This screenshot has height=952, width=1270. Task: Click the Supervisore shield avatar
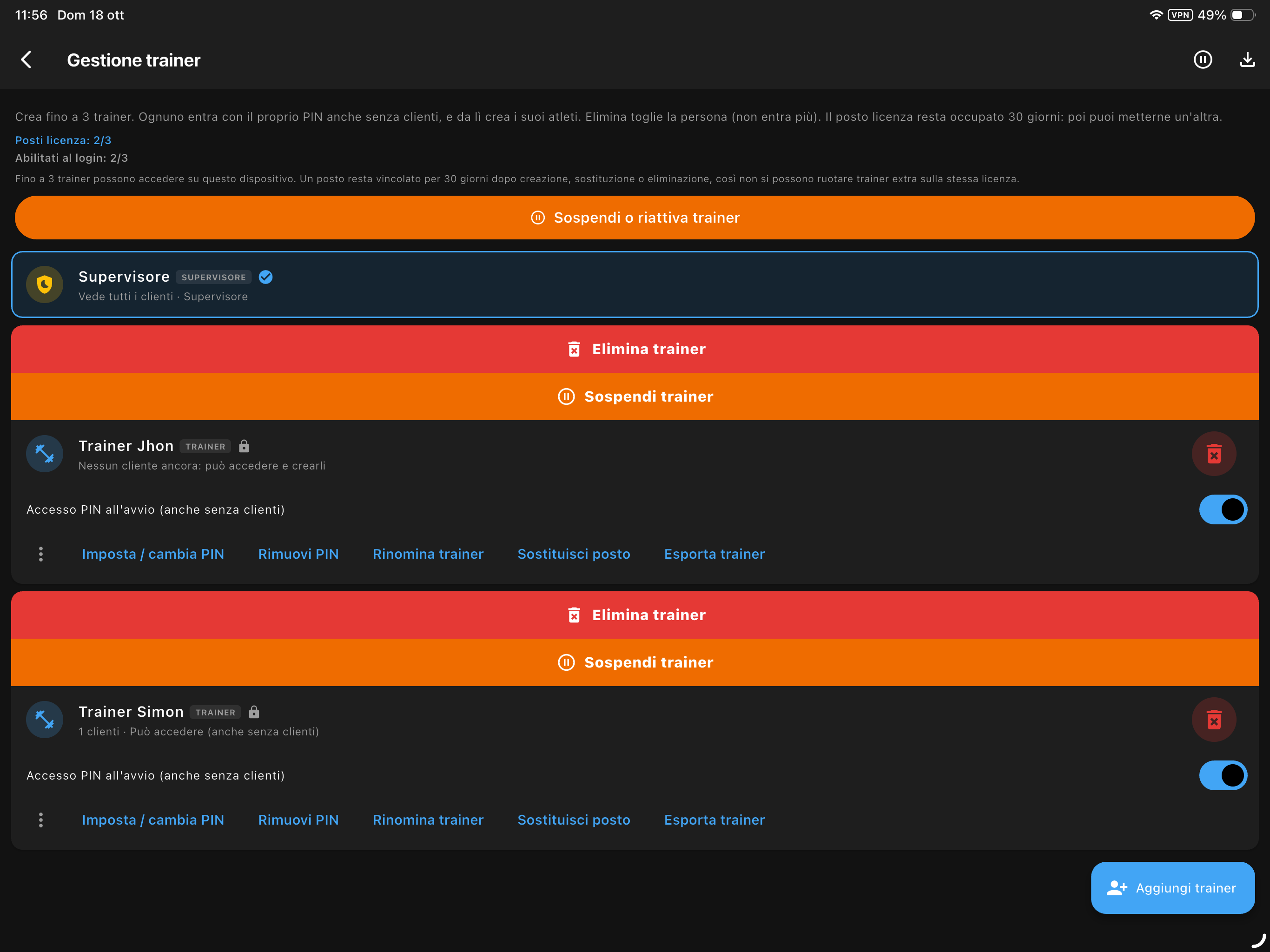(45, 284)
